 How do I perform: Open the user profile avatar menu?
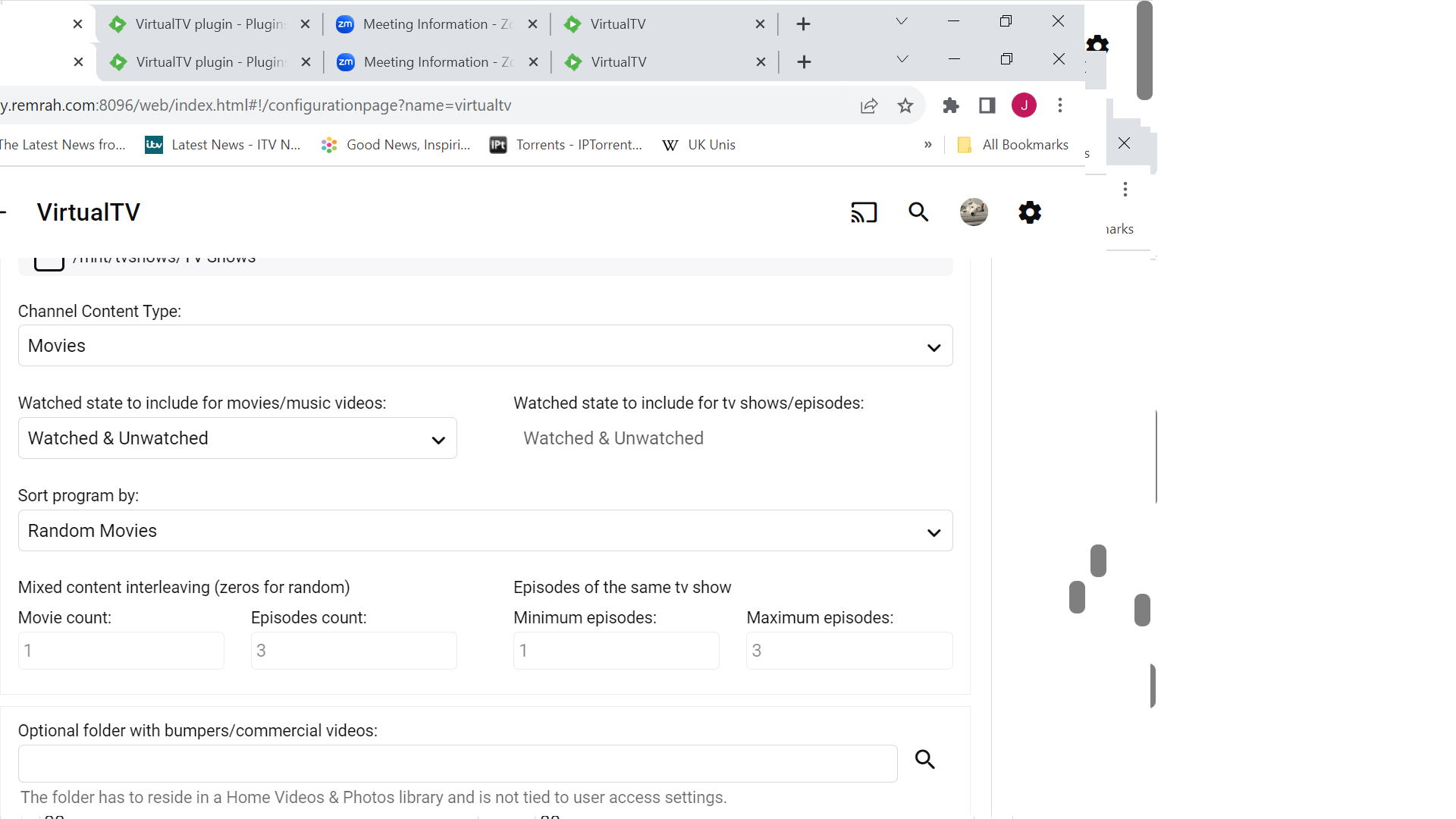974,212
